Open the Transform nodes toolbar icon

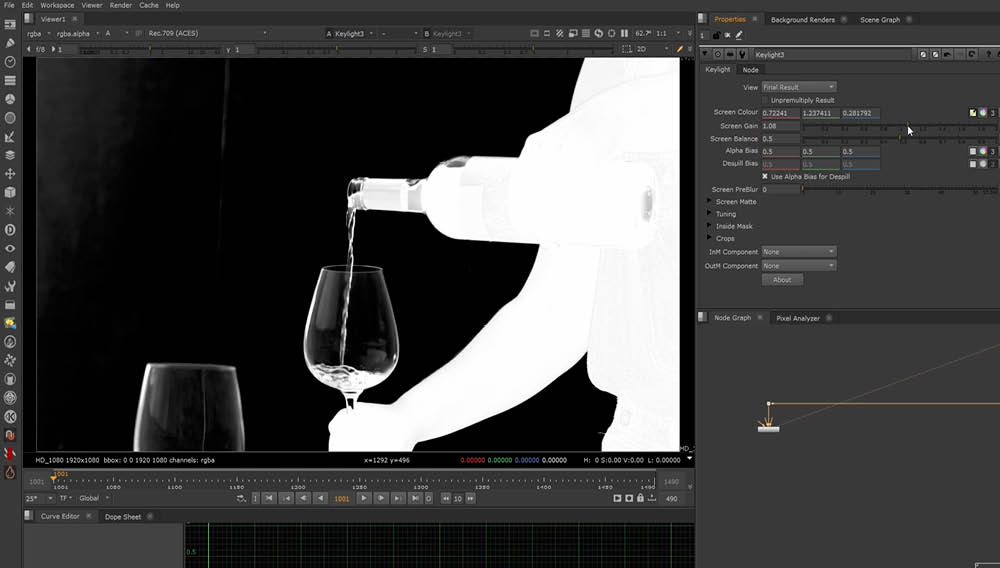click(10, 173)
